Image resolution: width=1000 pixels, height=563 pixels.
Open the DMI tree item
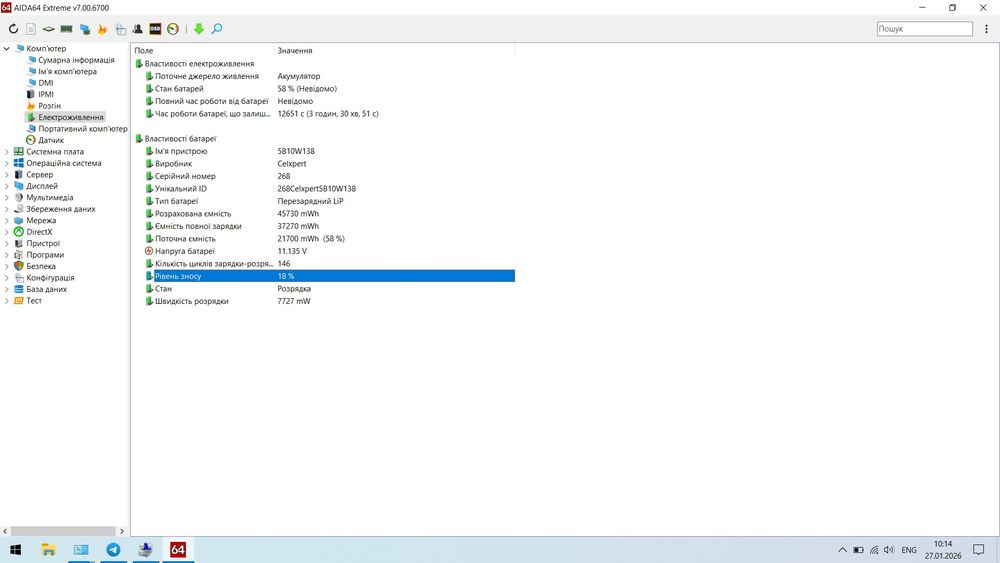46,83
